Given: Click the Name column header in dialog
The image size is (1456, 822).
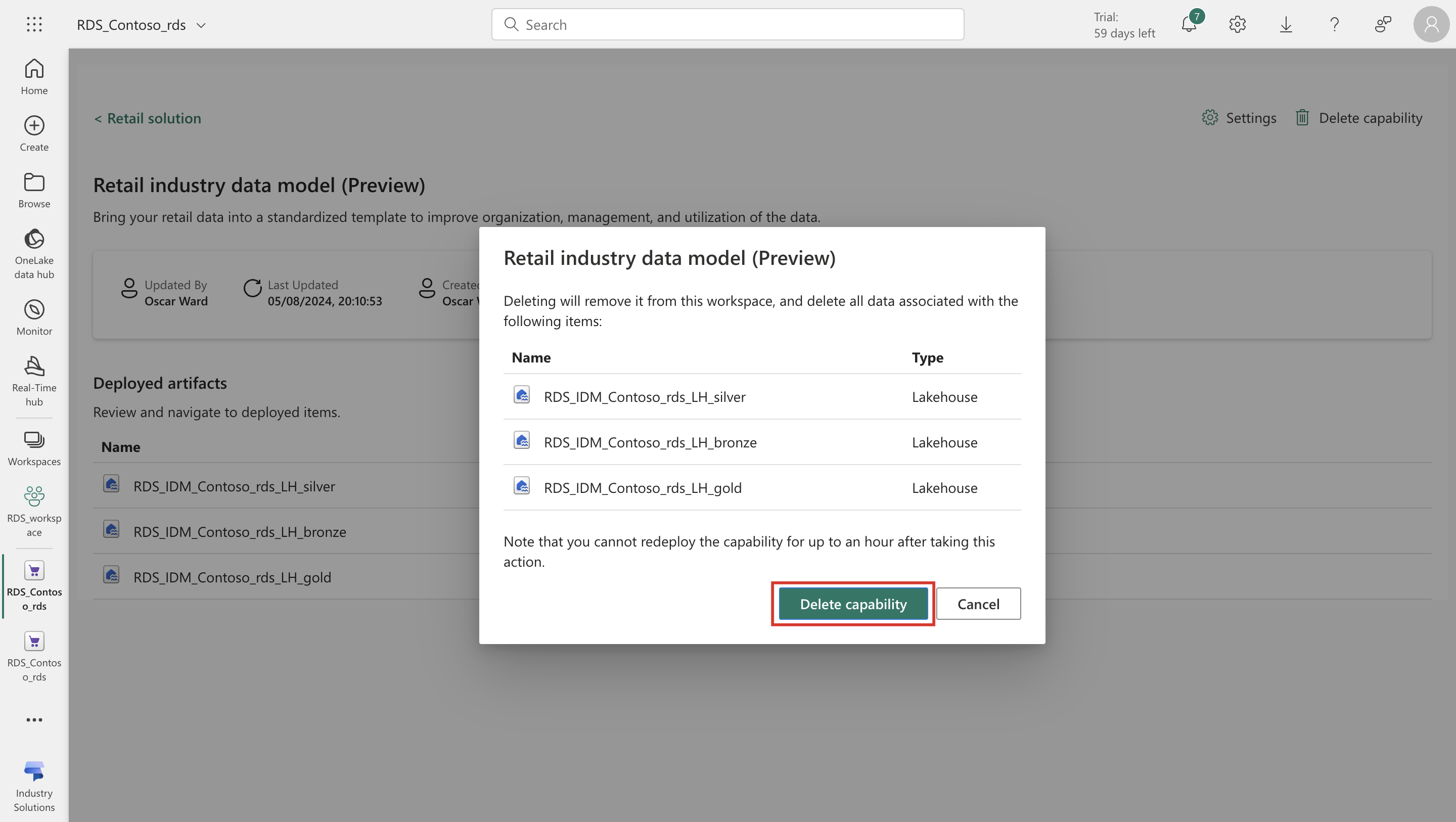Looking at the screenshot, I should click(531, 357).
